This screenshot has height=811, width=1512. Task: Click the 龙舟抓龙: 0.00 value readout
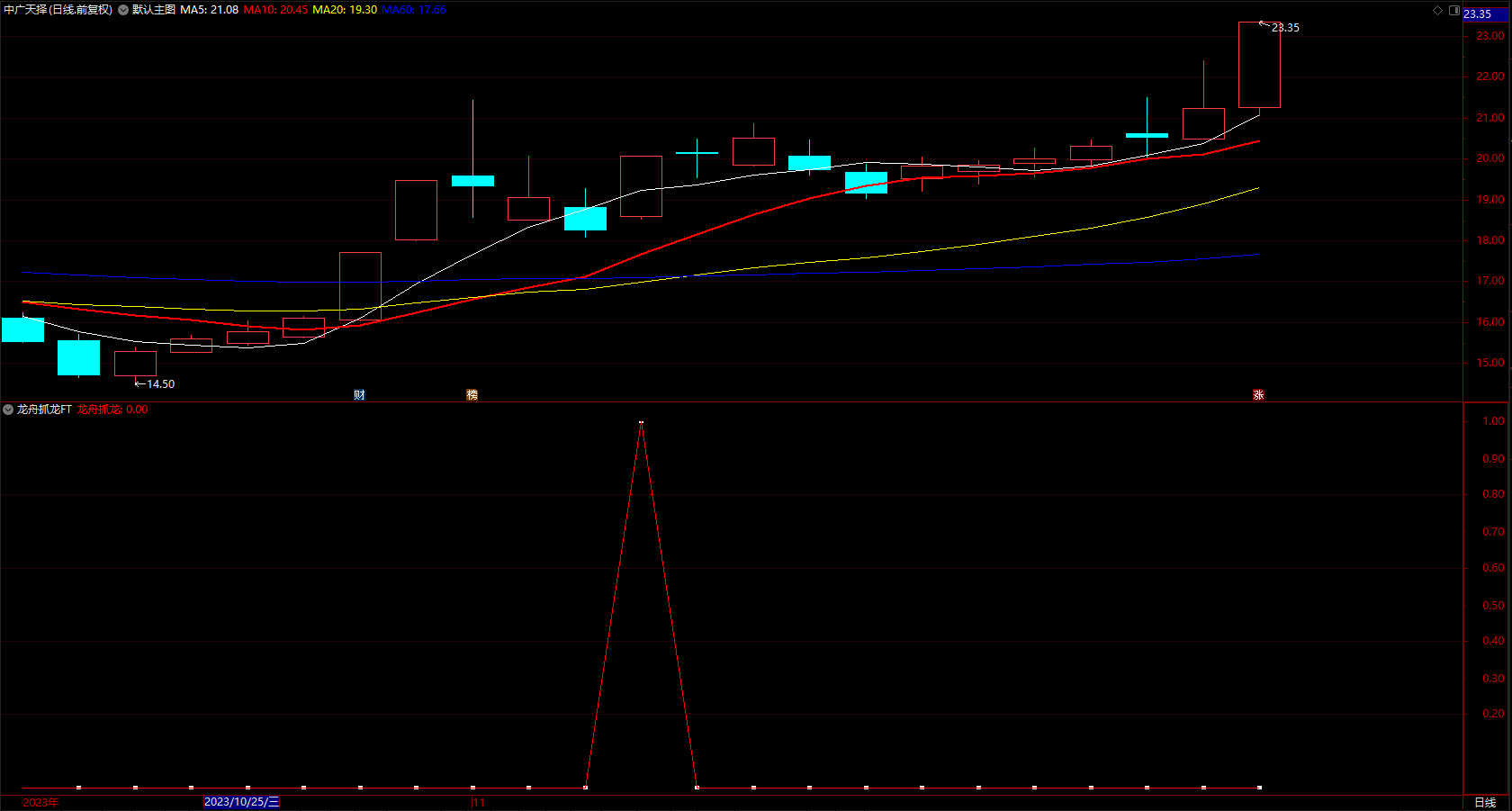pos(112,410)
